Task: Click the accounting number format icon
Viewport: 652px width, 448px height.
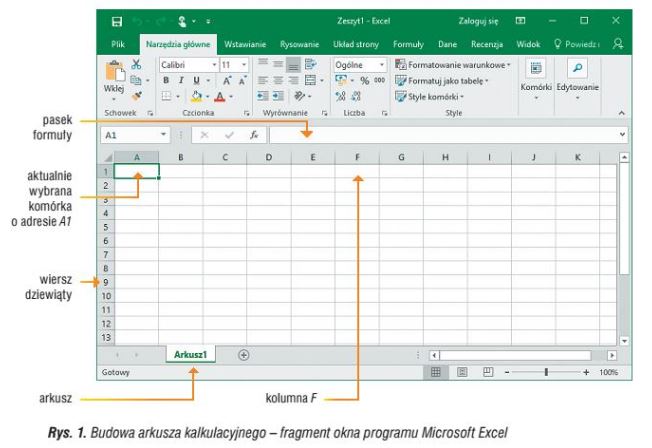Action: [341, 80]
